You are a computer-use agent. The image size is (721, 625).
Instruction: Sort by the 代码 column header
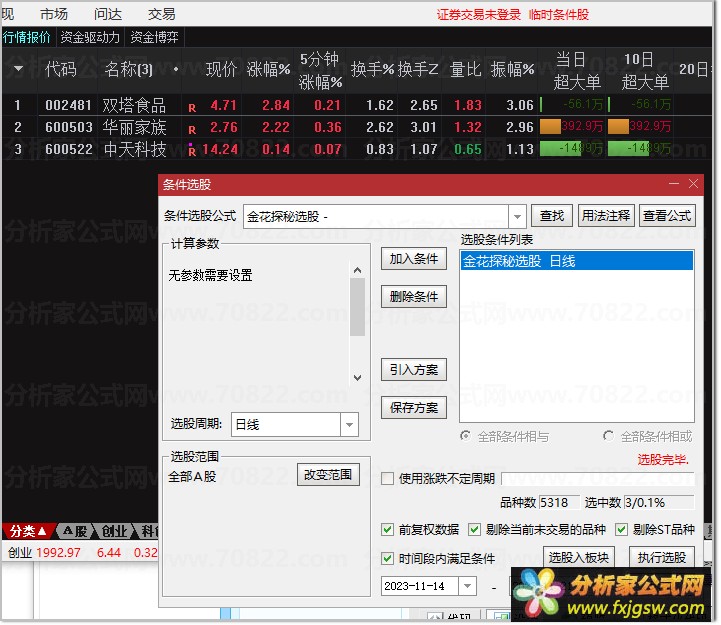tap(61, 69)
